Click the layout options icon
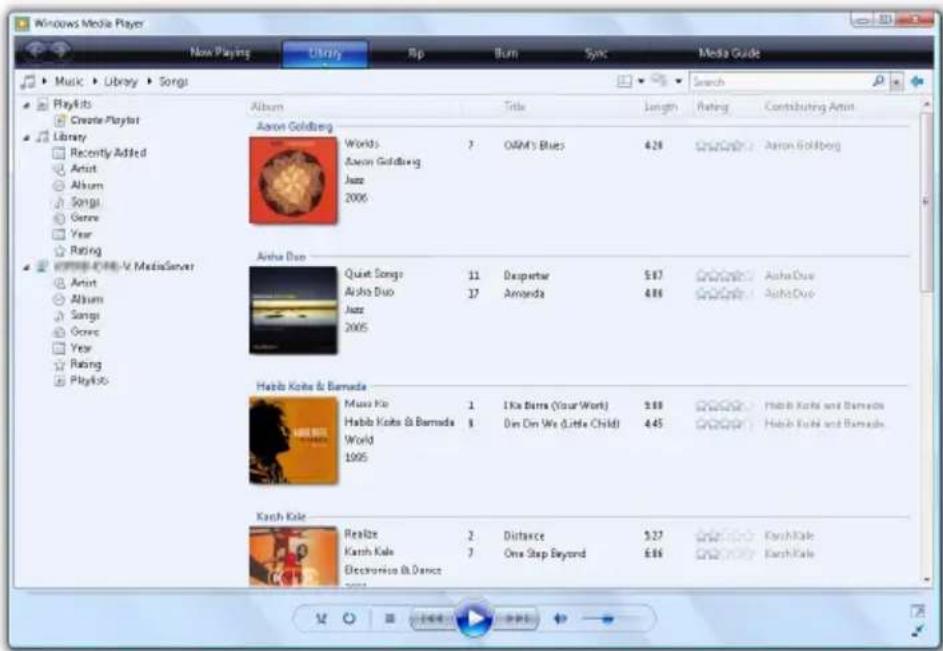The image size is (943, 651). (x=624, y=81)
